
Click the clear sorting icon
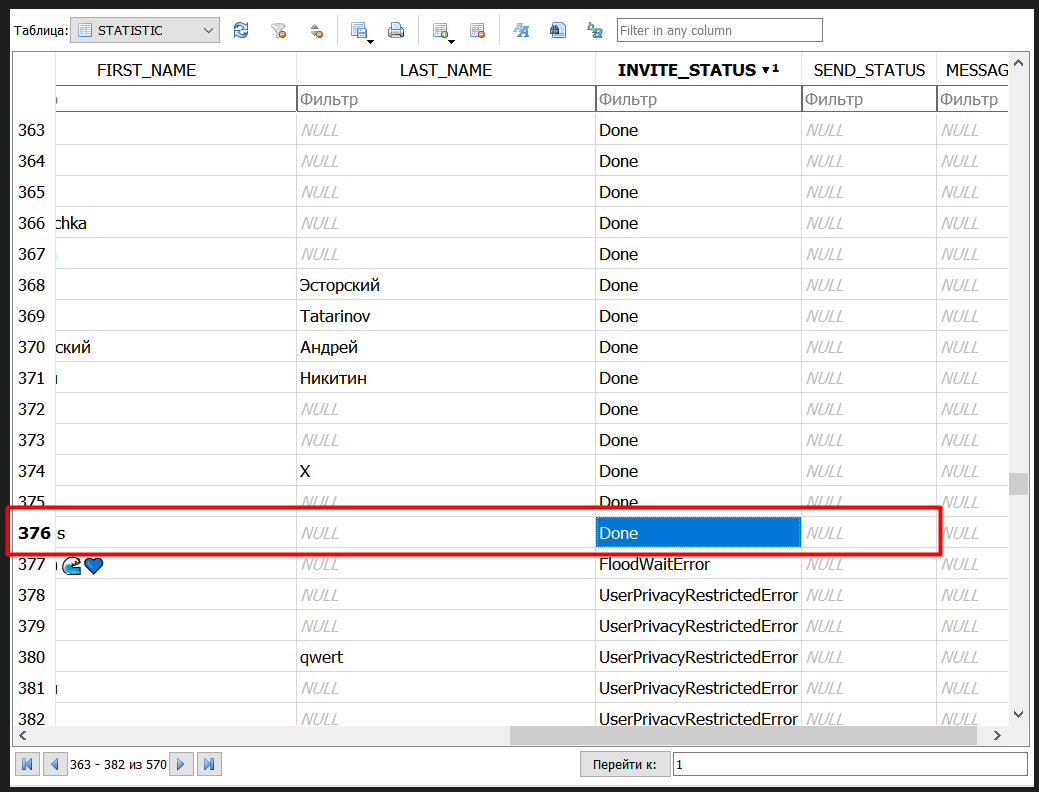coord(316,31)
